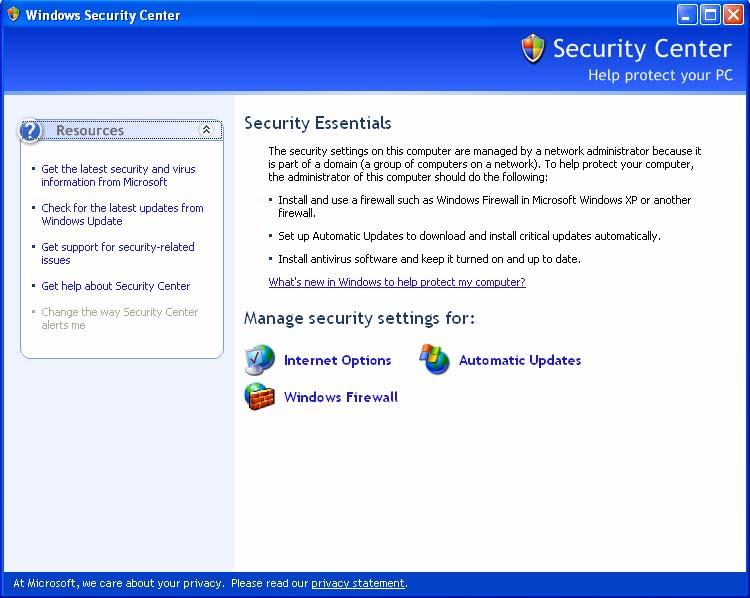The width and height of the screenshot is (750, 598).
Task: Click the 'Install antivirus software' bullet text
Action: [430, 259]
